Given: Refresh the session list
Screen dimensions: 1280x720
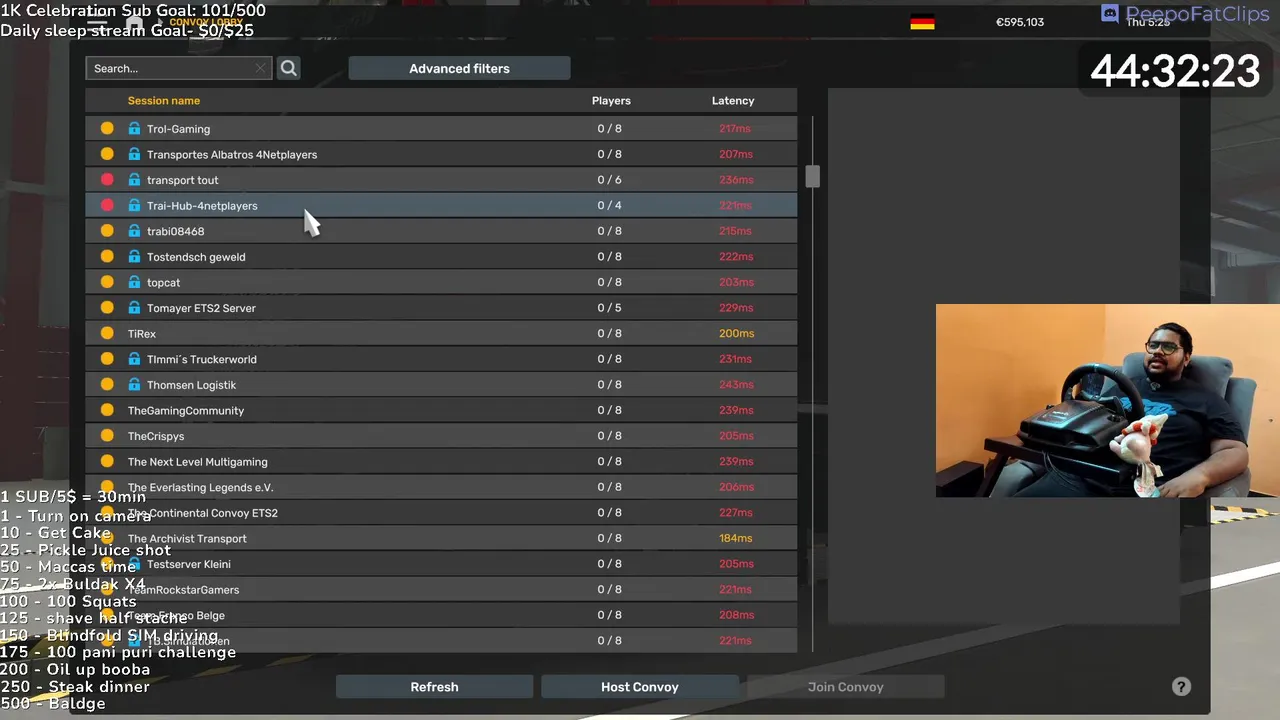Looking at the screenshot, I should [x=434, y=687].
